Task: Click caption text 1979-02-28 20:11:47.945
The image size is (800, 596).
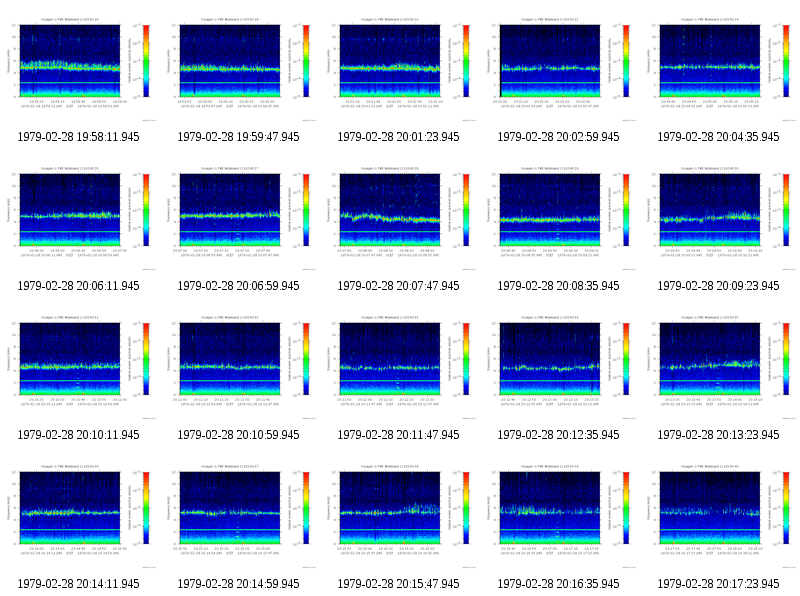Action: tap(398, 435)
